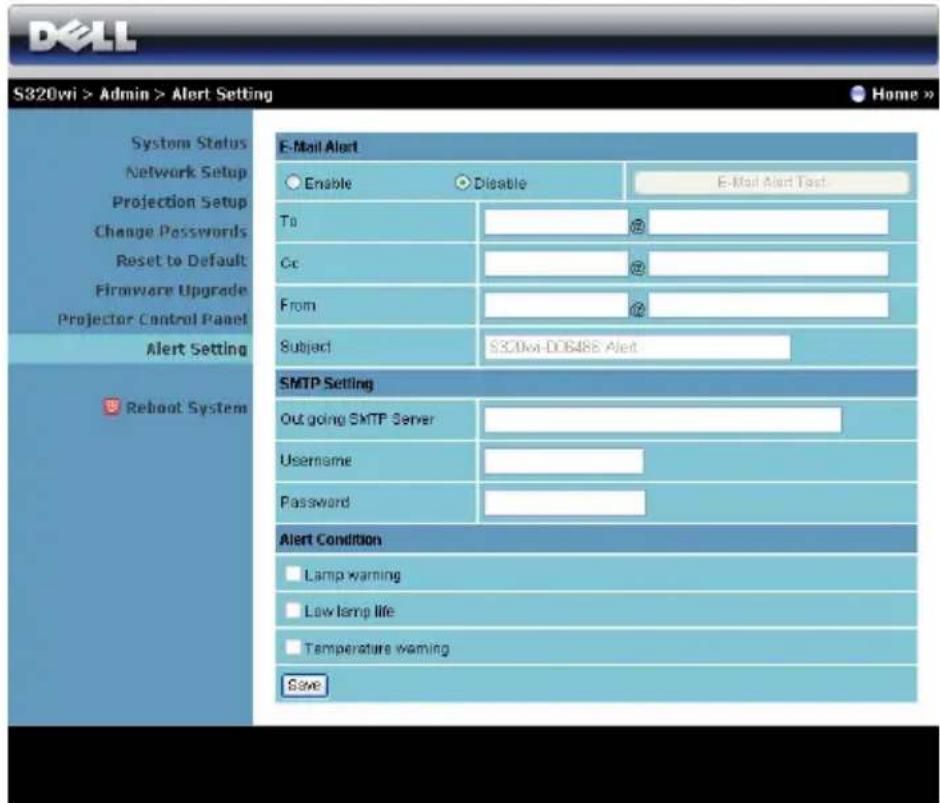Open Network Setup page
Screen dimensions: 940x803
click(186, 172)
